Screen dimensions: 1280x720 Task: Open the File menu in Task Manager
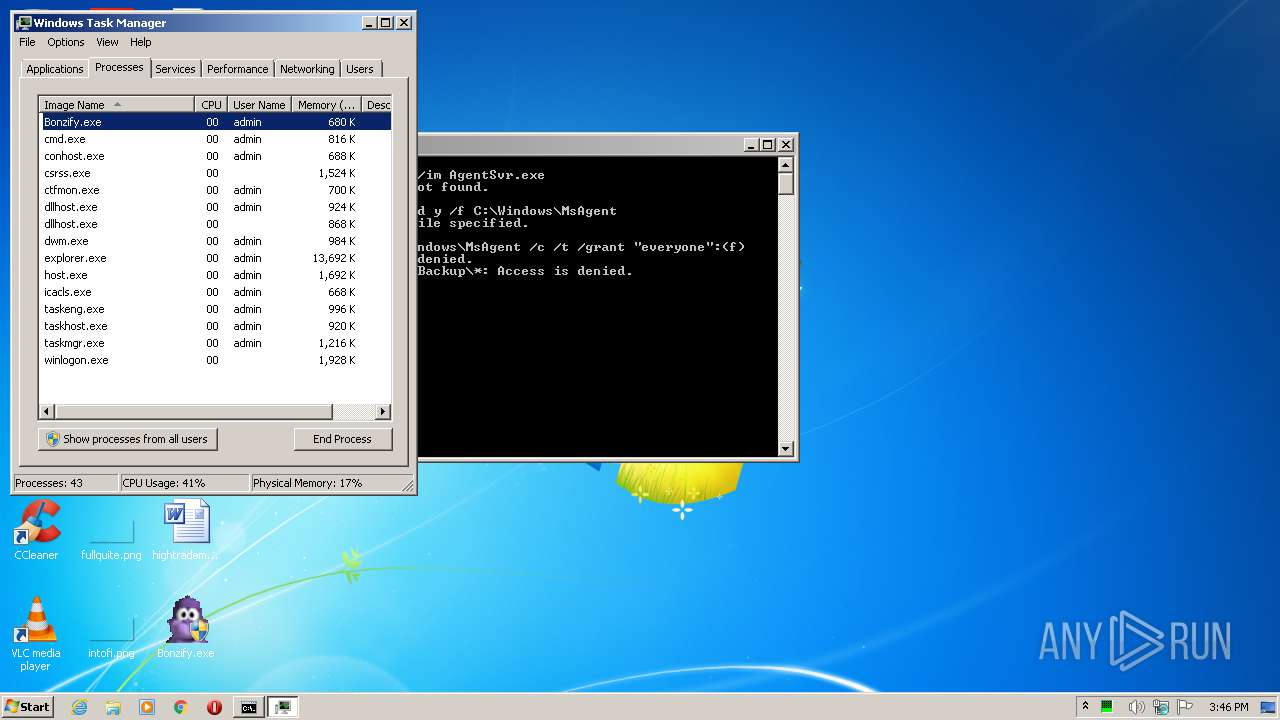tap(27, 42)
